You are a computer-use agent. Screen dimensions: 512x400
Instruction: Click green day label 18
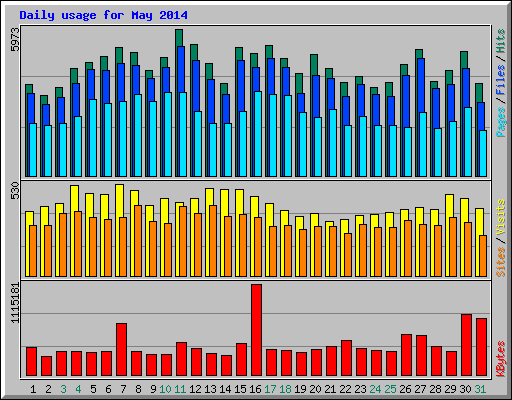tap(285, 389)
